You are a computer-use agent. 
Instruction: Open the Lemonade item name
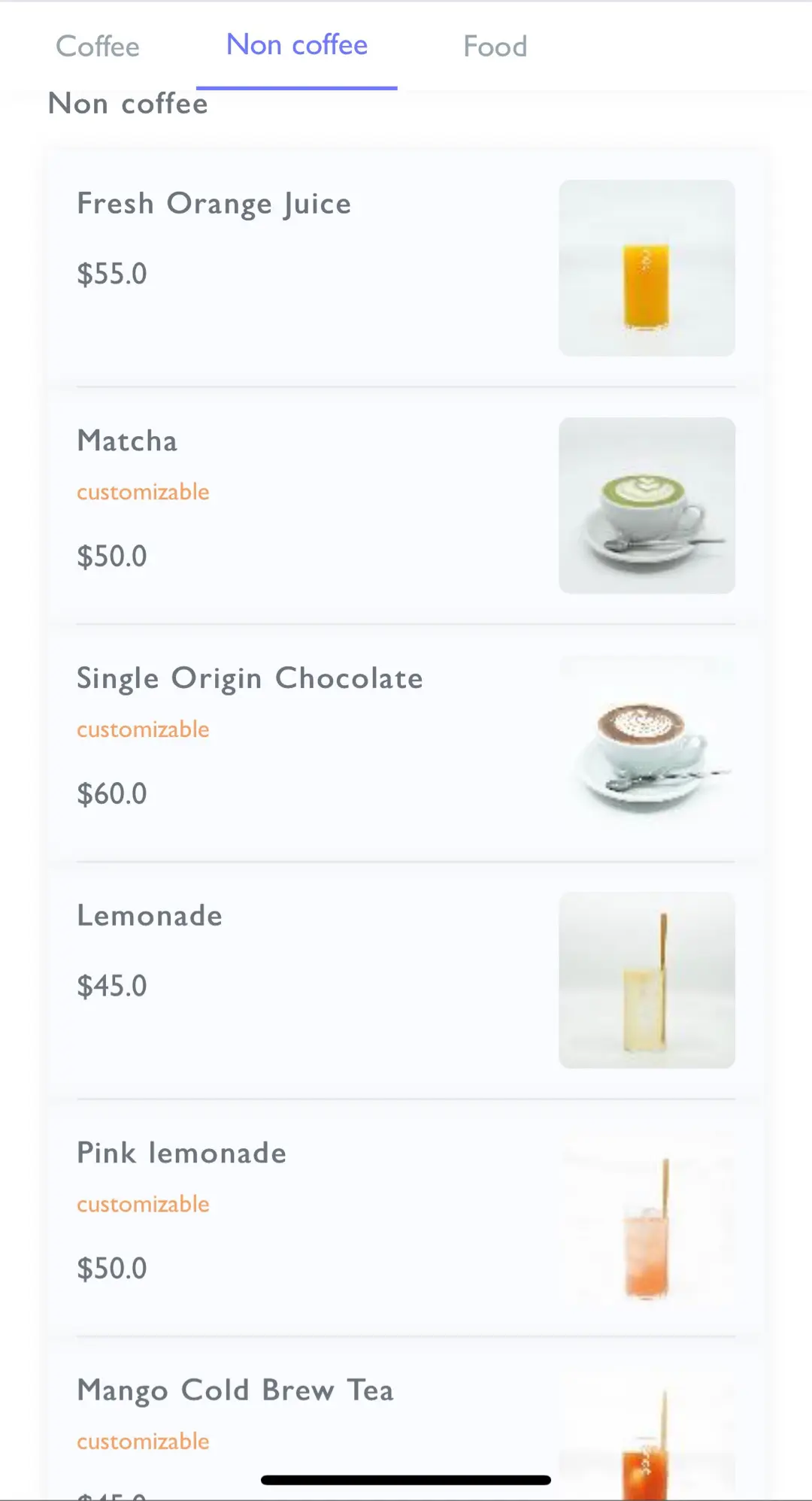pos(150,916)
